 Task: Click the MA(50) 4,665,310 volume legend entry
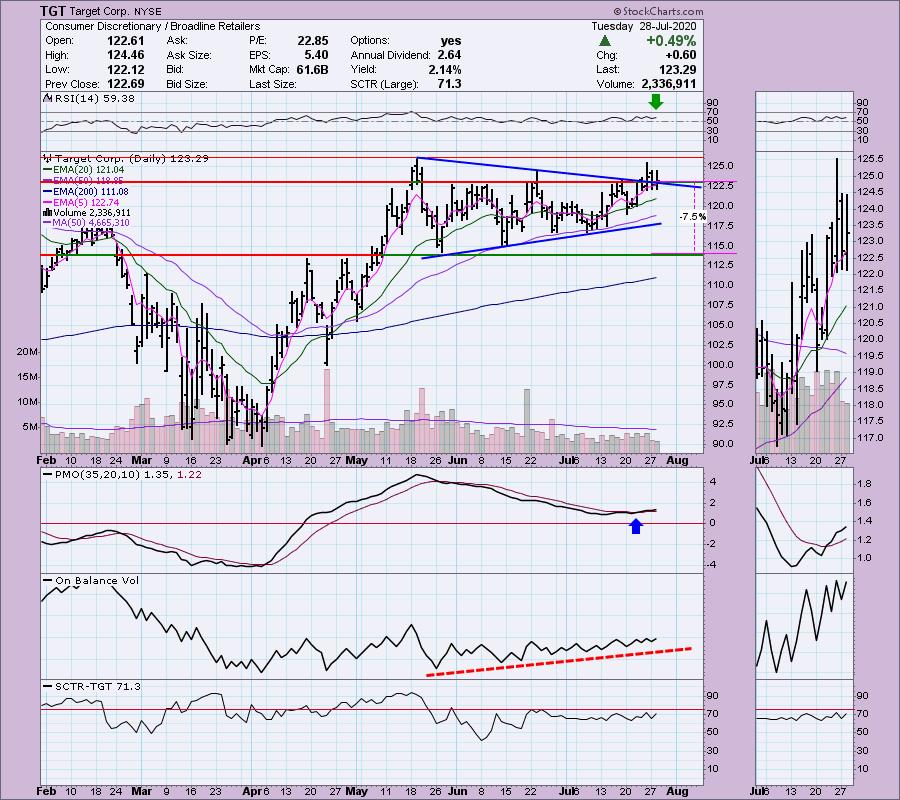tap(87, 223)
